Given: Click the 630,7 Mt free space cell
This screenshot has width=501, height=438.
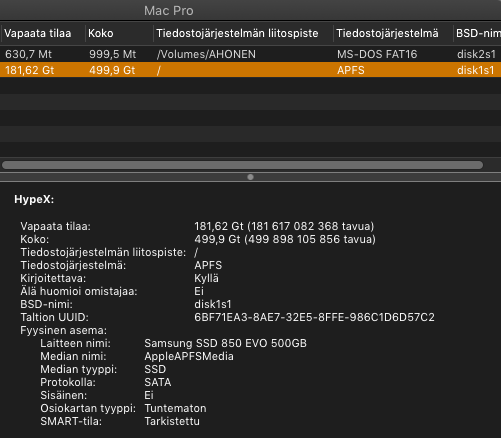Looking at the screenshot, I should pyautogui.click(x=28, y=54).
